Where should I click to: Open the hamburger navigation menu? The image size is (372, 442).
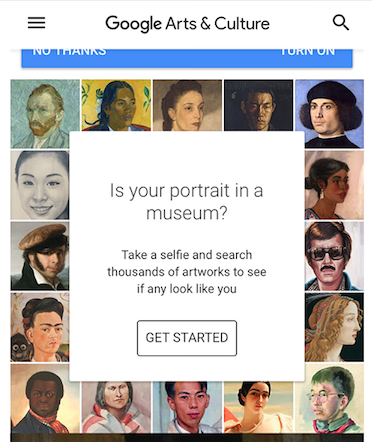pyautogui.click(x=36, y=23)
